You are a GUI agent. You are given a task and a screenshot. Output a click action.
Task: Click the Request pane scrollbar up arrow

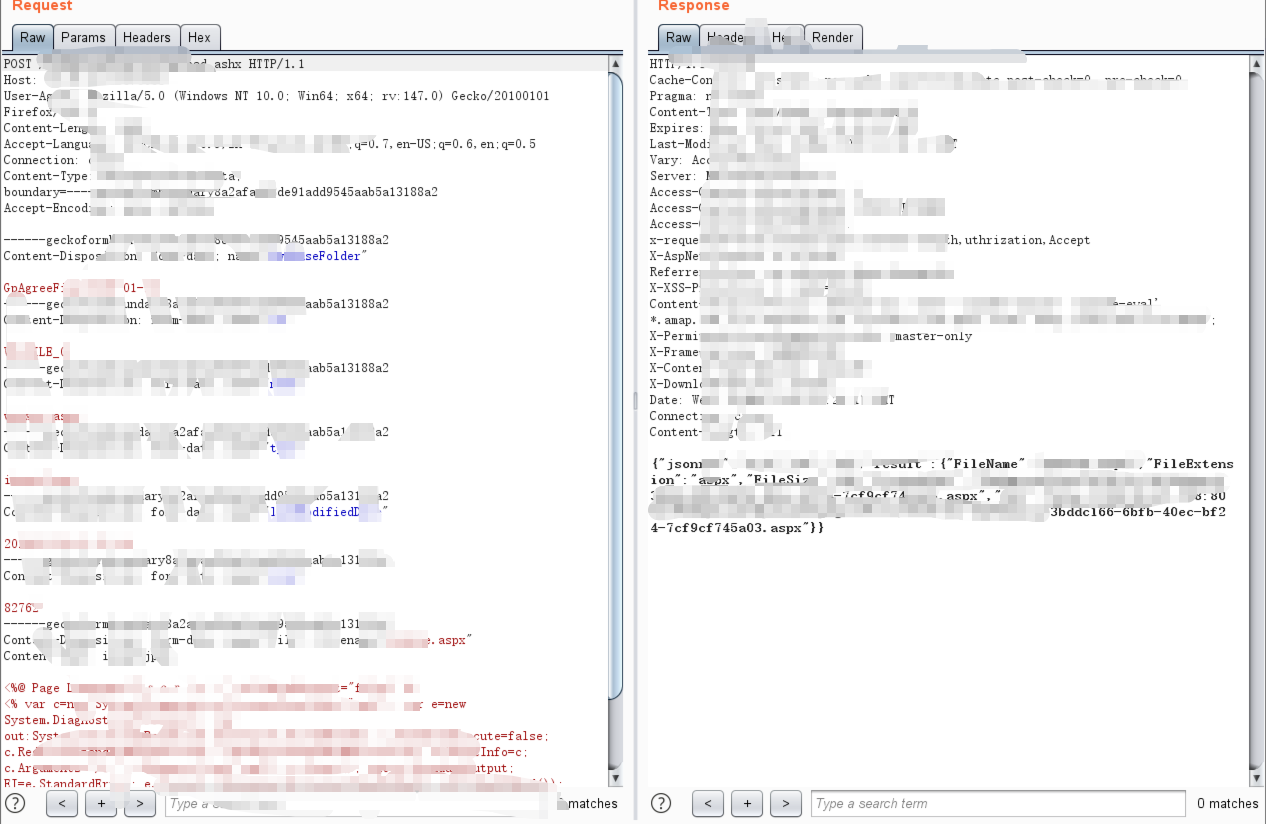tap(616, 64)
